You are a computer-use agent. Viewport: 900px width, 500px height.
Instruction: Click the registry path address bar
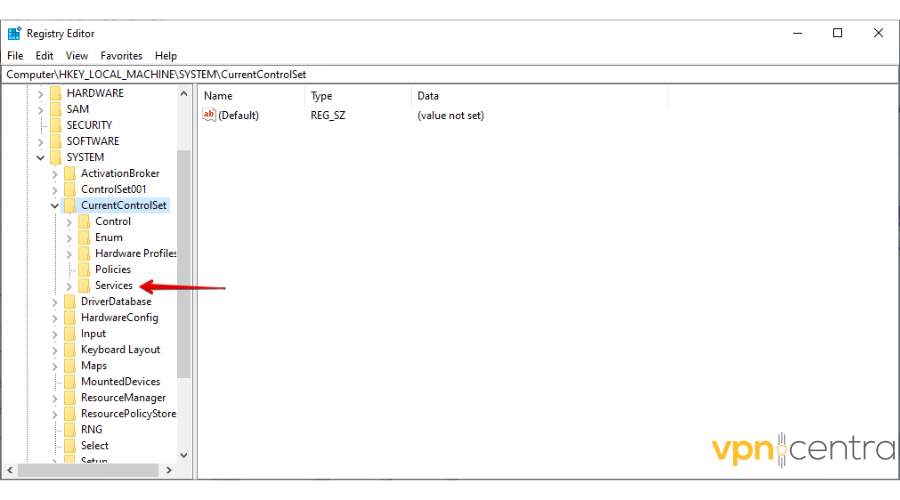tap(449, 75)
